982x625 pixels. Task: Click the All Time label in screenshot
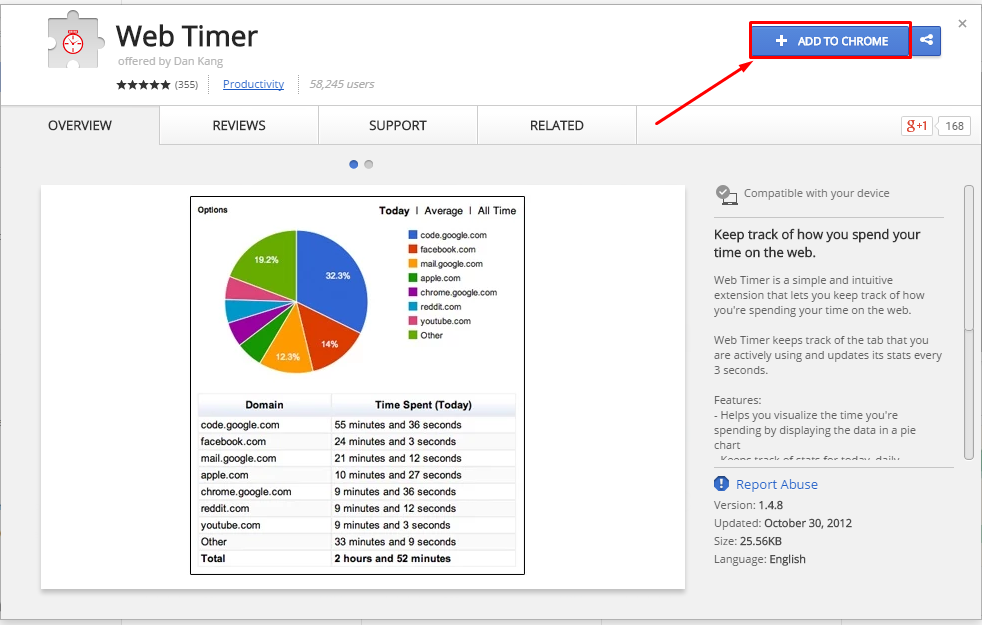pos(497,210)
